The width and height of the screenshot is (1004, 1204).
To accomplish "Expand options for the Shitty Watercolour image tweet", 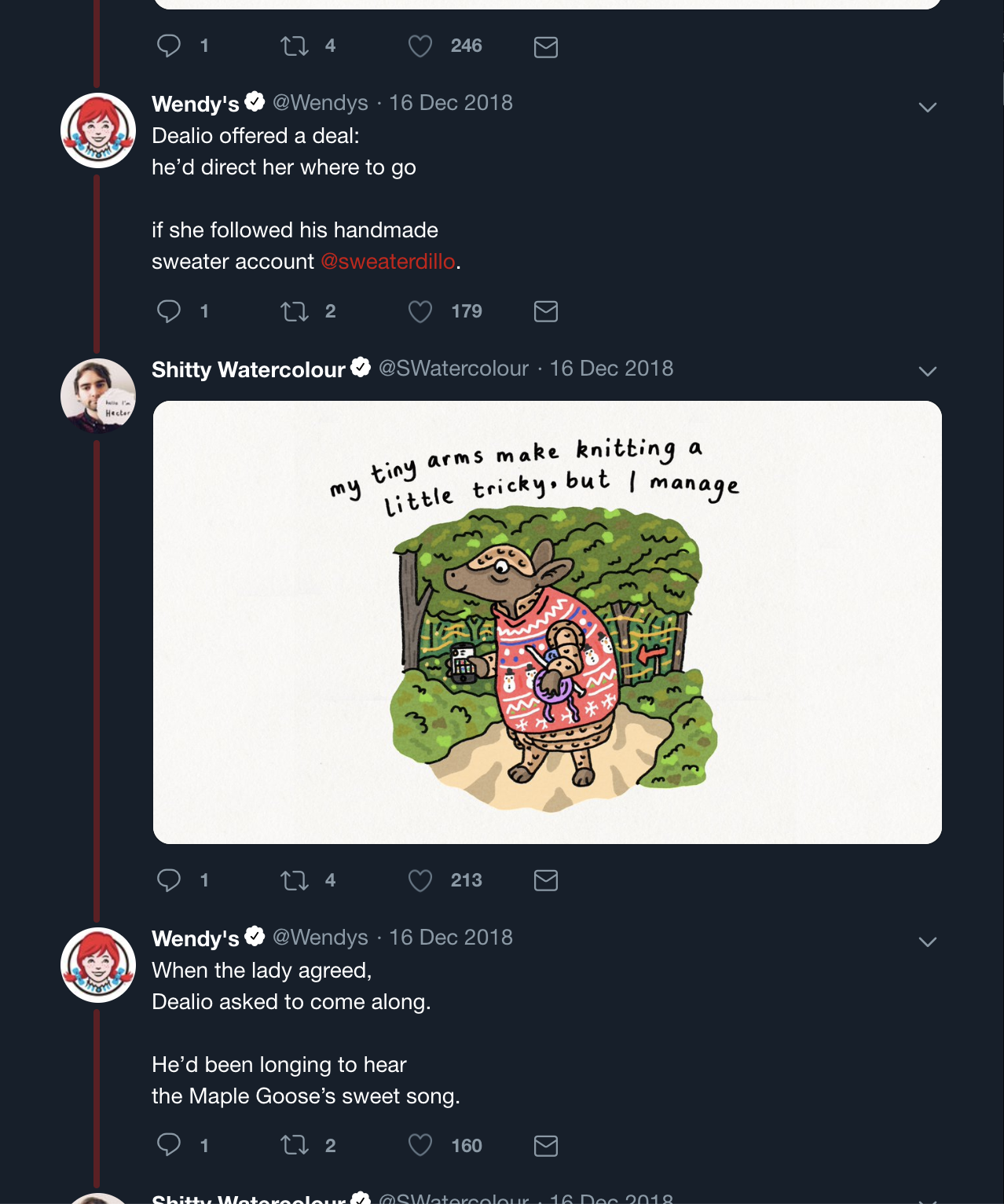I will point(927,371).
